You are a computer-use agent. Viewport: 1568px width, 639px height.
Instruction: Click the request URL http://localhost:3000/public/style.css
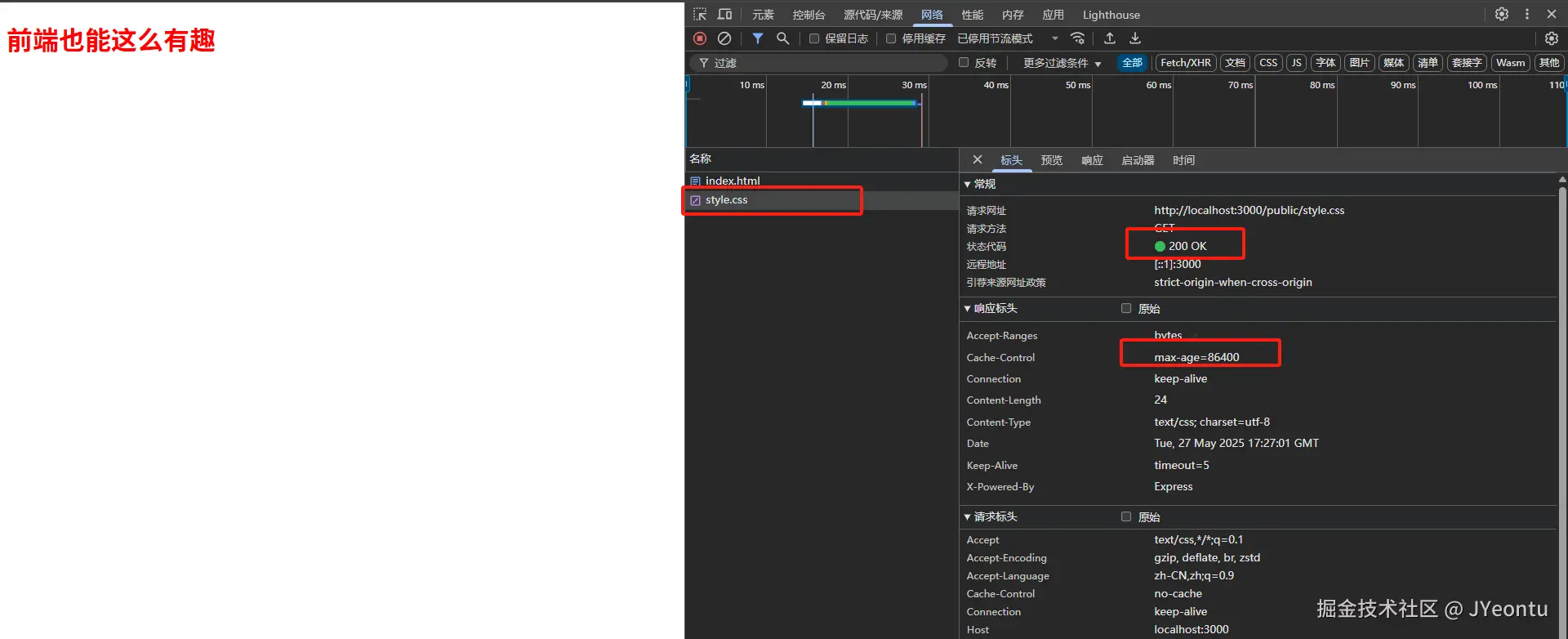[1249, 211]
